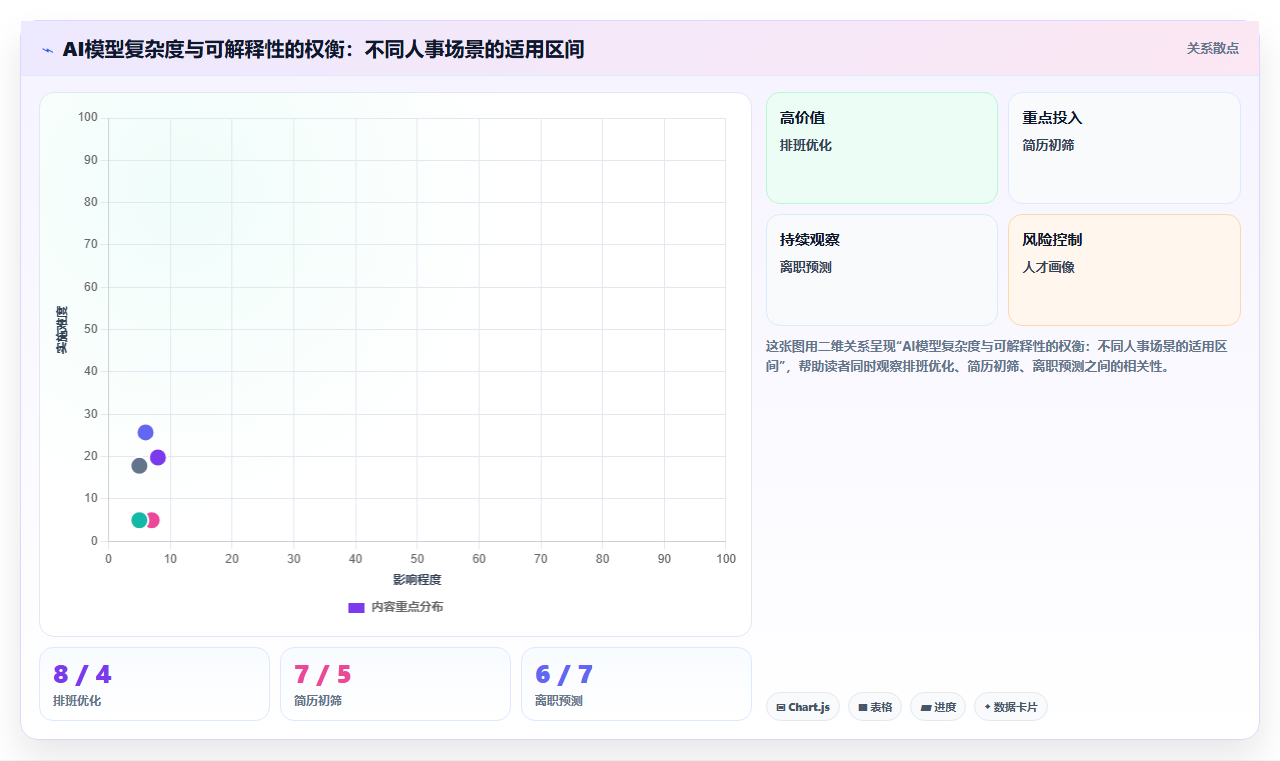1280x761 pixels.
Task: Click the gray scatter point near 18
Action: point(139,465)
